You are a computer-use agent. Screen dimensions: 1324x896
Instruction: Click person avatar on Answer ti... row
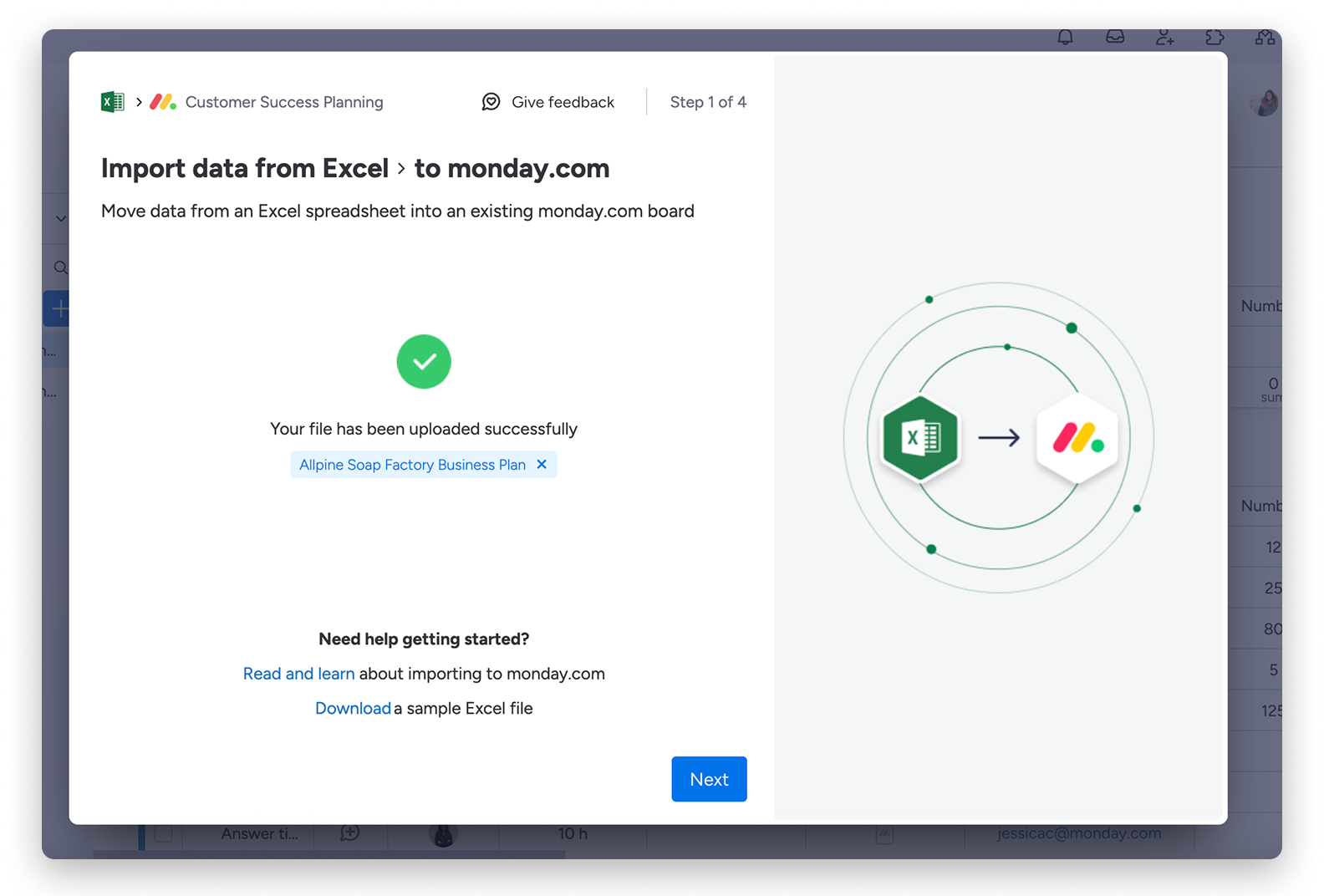[444, 834]
